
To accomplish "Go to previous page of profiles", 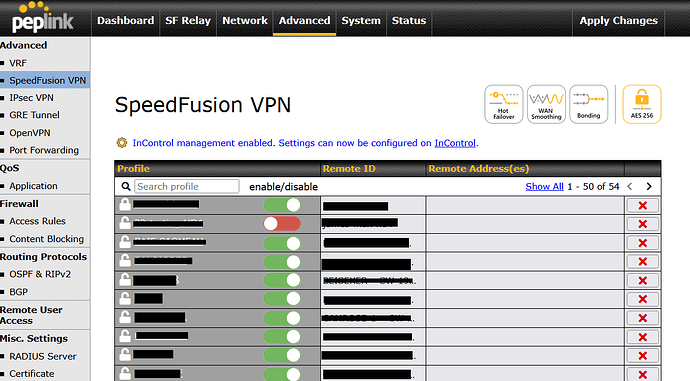I will coord(630,187).
